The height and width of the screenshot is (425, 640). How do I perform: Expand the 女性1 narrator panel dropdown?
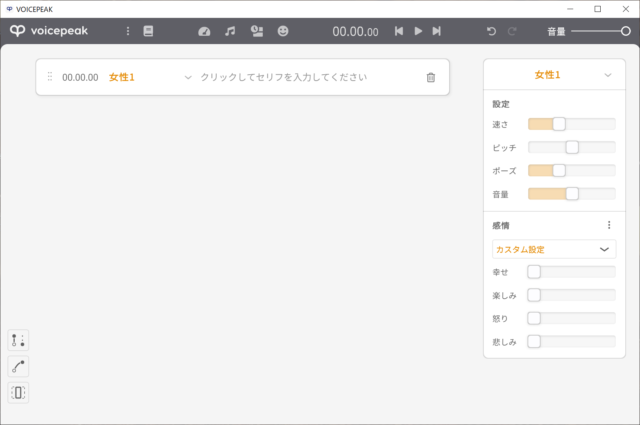click(x=608, y=75)
